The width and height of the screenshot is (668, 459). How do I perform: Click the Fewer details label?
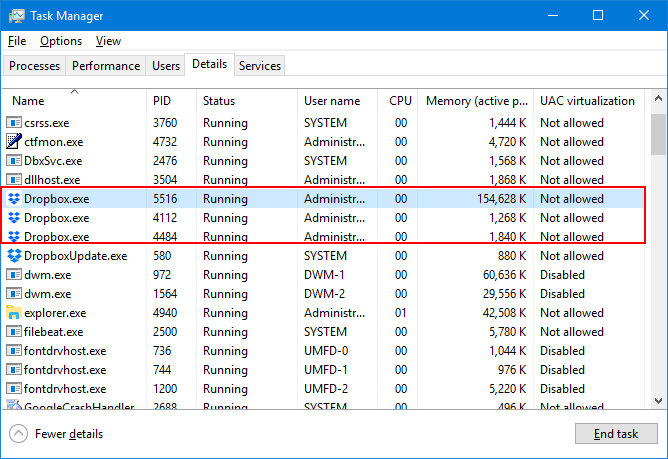point(69,434)
